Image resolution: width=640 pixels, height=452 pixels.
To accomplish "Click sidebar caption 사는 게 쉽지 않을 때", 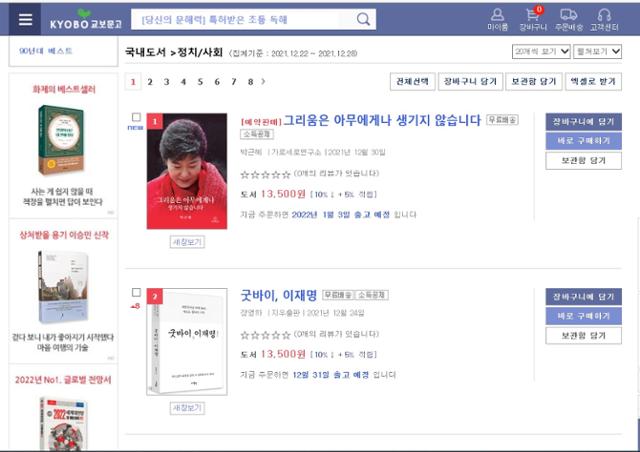I will click(62, 191).
